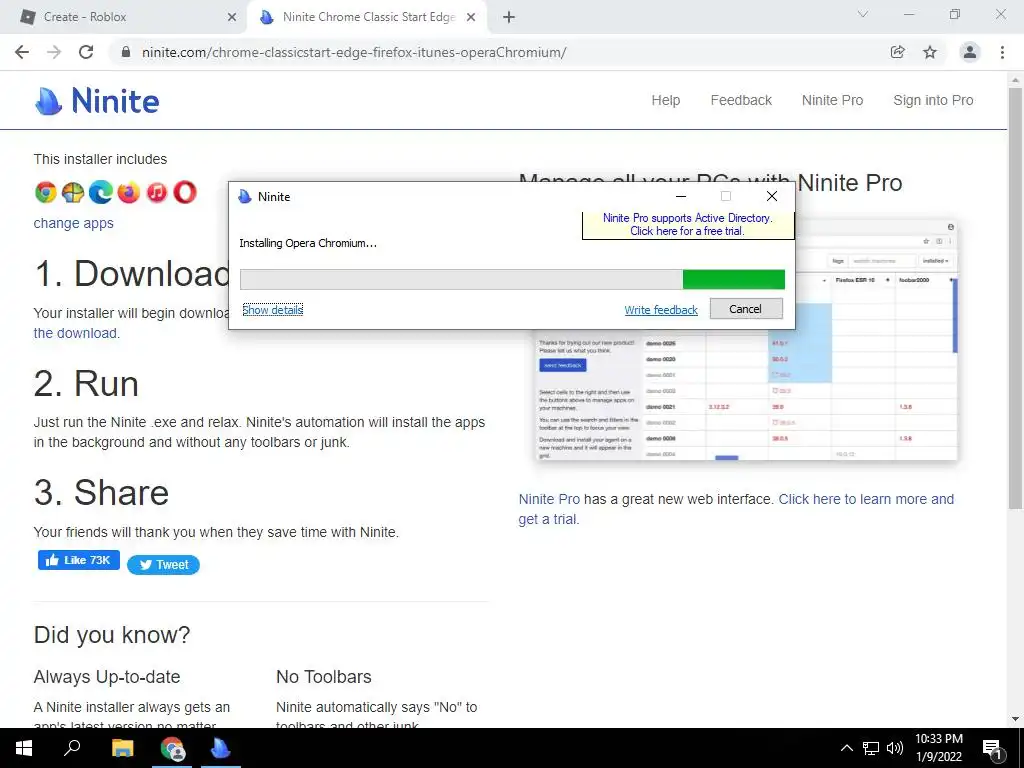Open the Help page link

coord(665,101)
